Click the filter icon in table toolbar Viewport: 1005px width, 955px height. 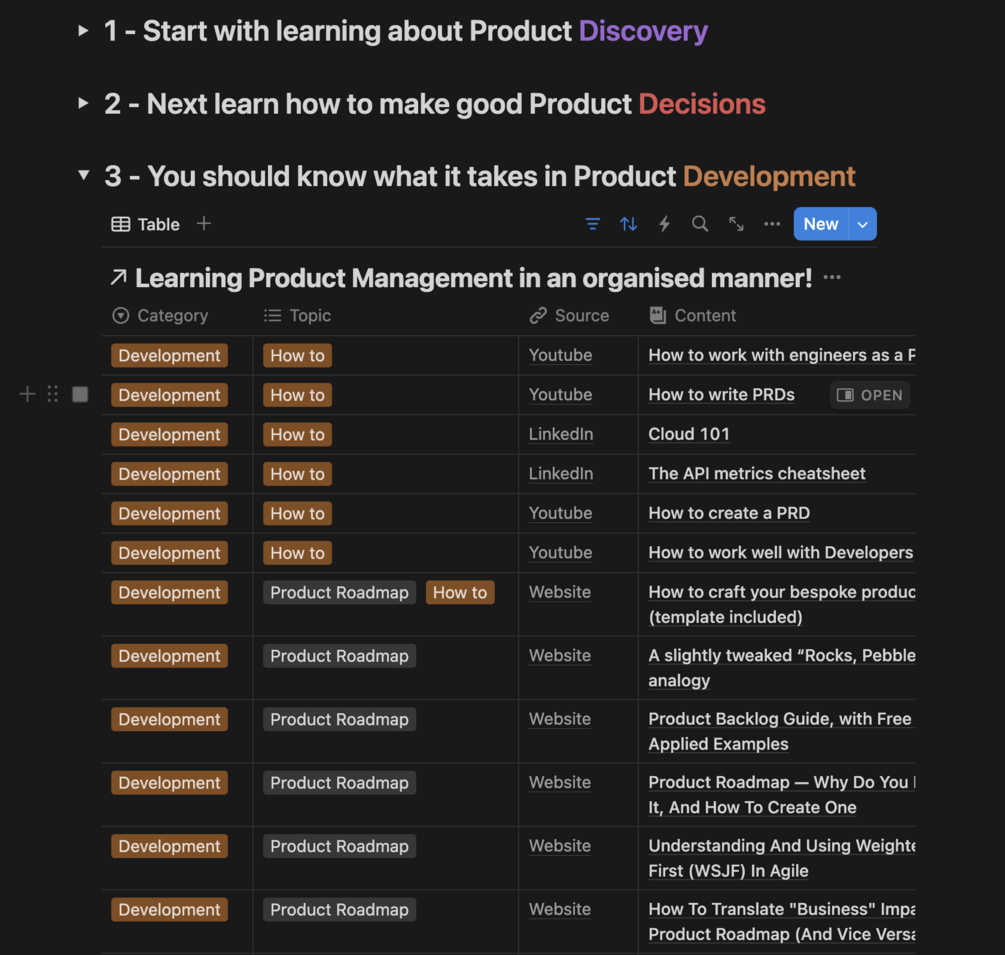[593, 224]
